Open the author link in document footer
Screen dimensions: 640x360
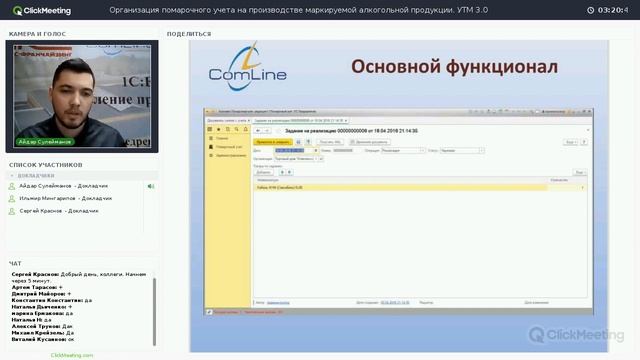[278, 303]
